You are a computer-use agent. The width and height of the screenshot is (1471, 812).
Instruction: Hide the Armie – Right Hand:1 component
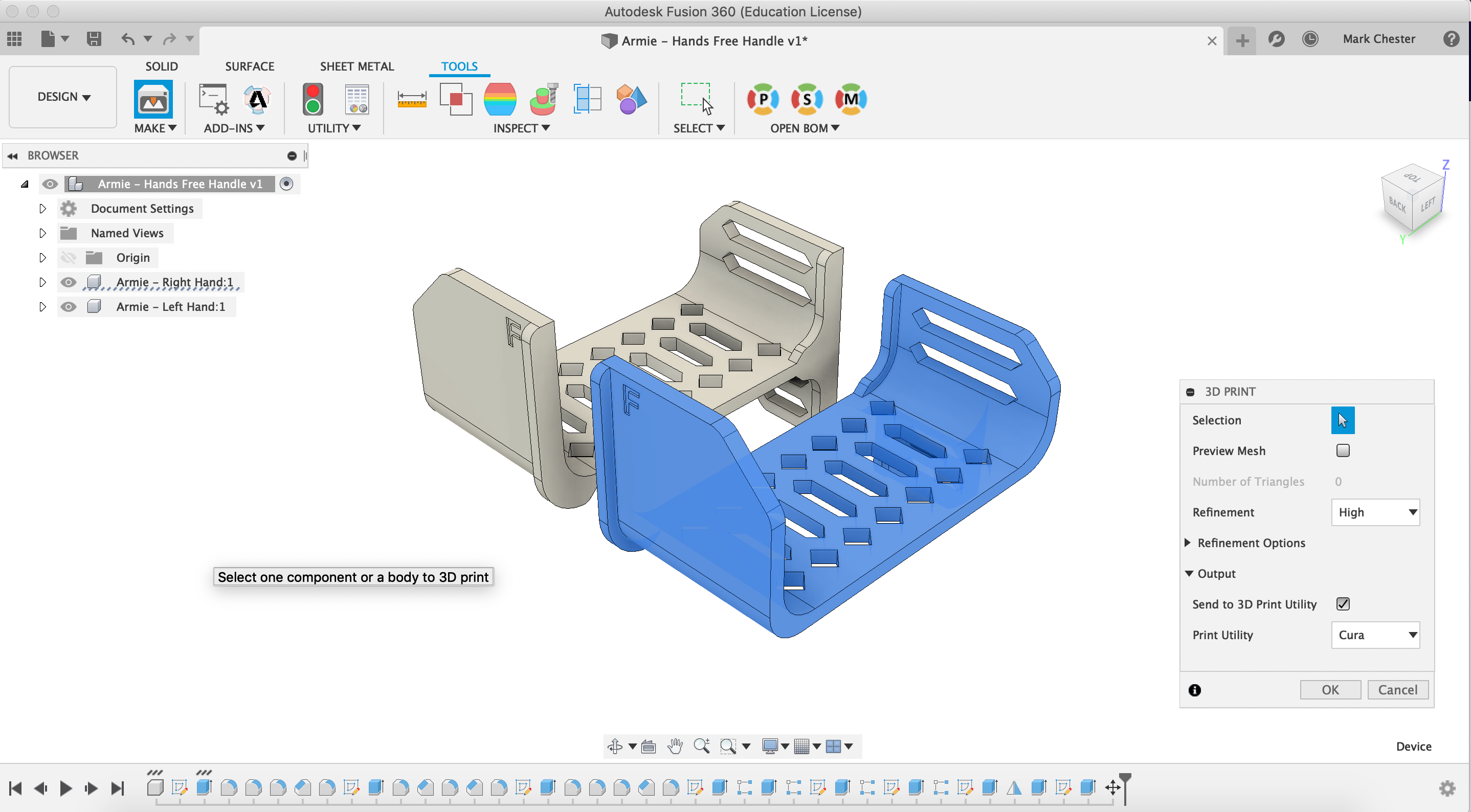click(x=69, y=282)
